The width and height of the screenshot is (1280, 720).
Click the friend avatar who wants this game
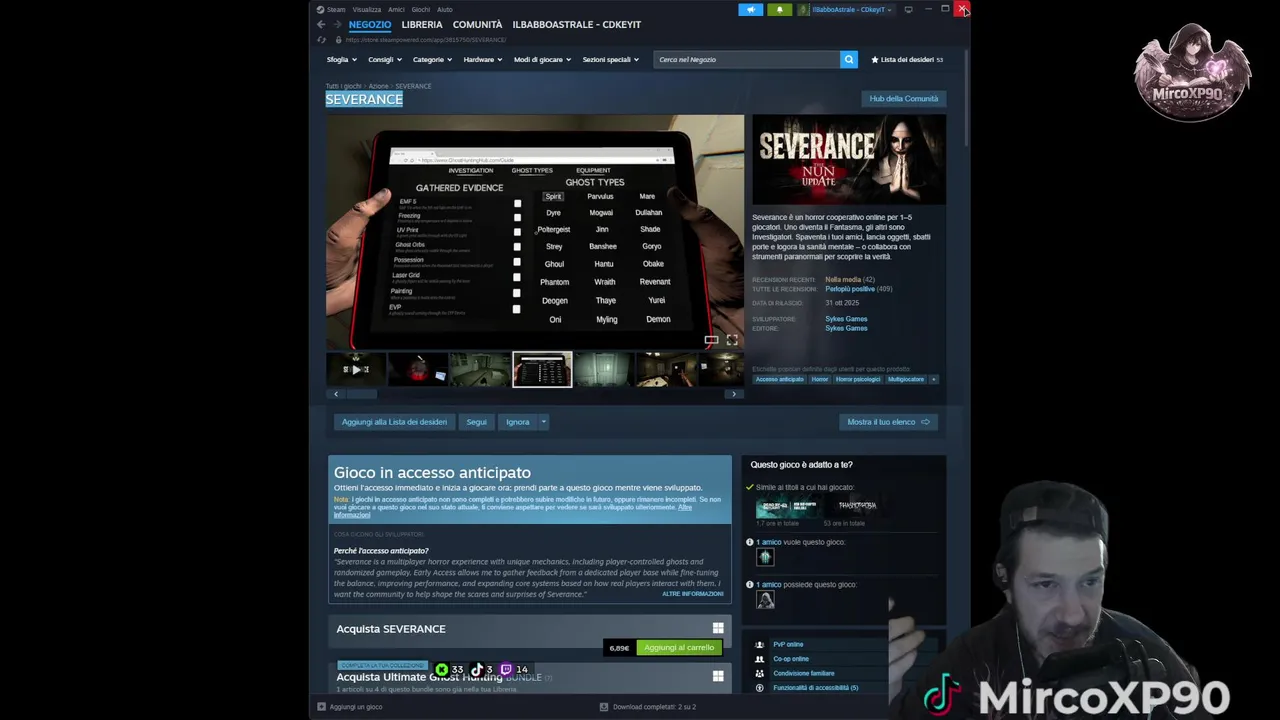pyautogui.click(x=765, y=557)
